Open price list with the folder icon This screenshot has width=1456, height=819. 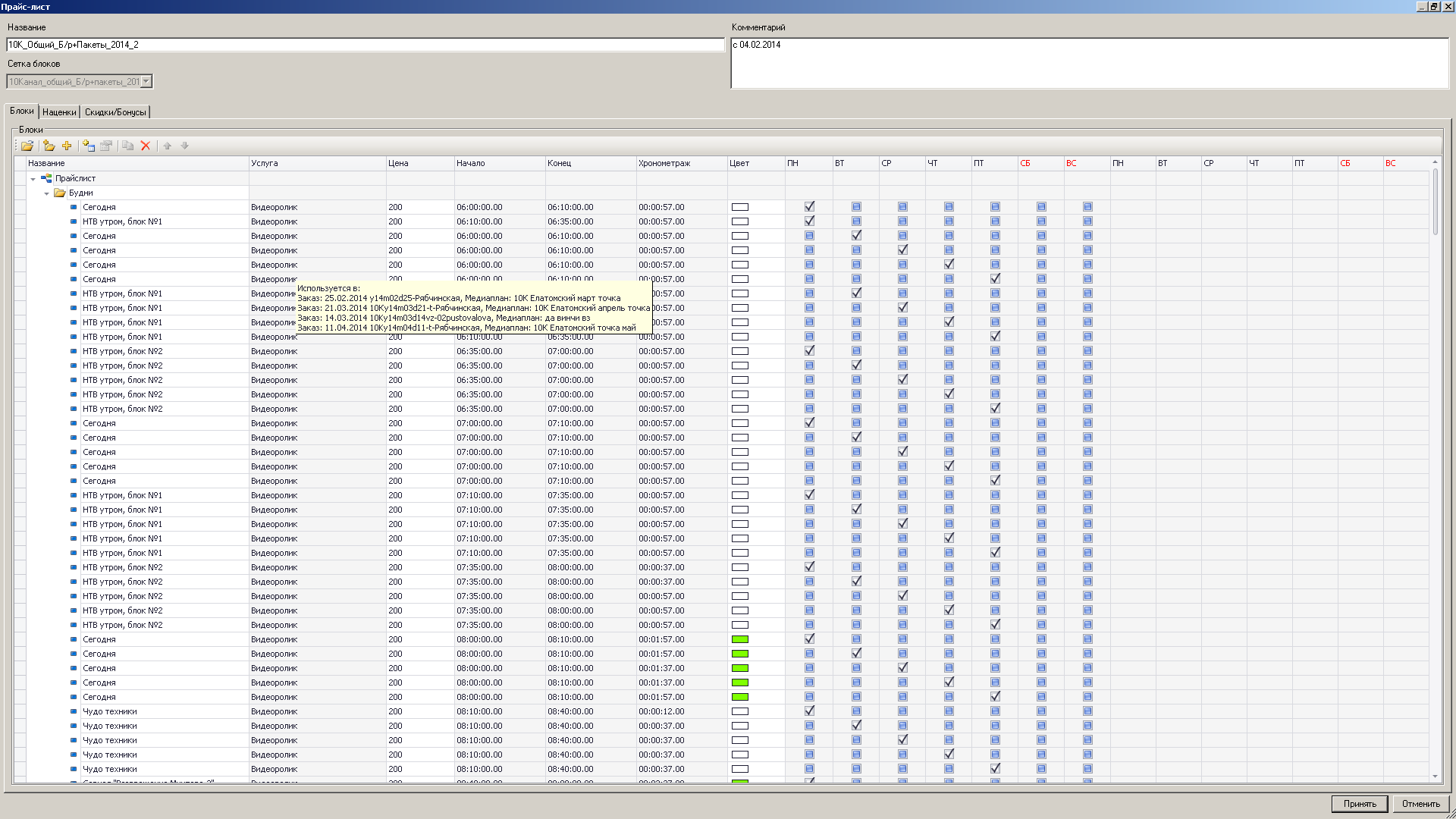27,146
